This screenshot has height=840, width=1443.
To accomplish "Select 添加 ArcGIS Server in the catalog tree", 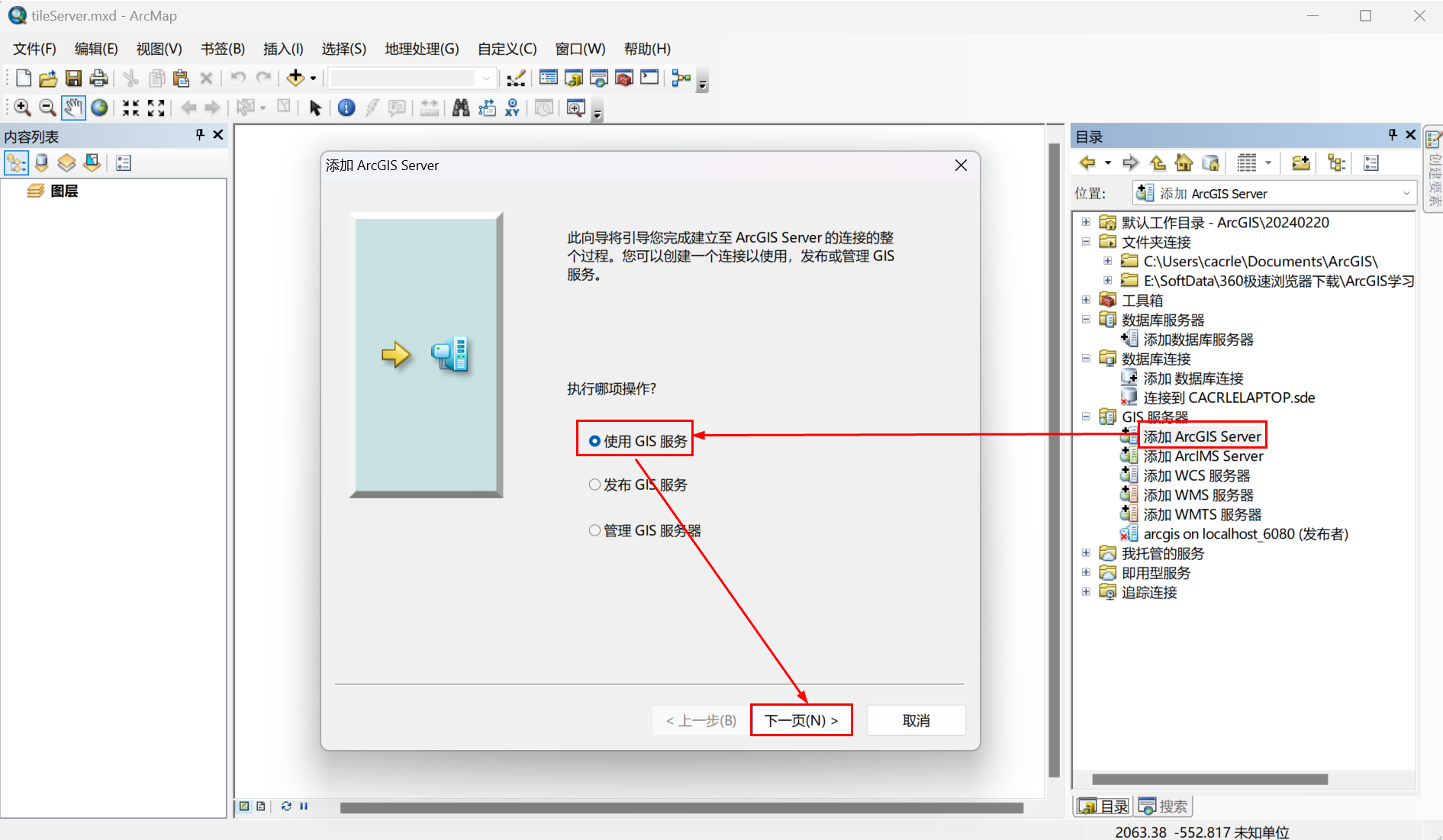I will [1202, 436].
